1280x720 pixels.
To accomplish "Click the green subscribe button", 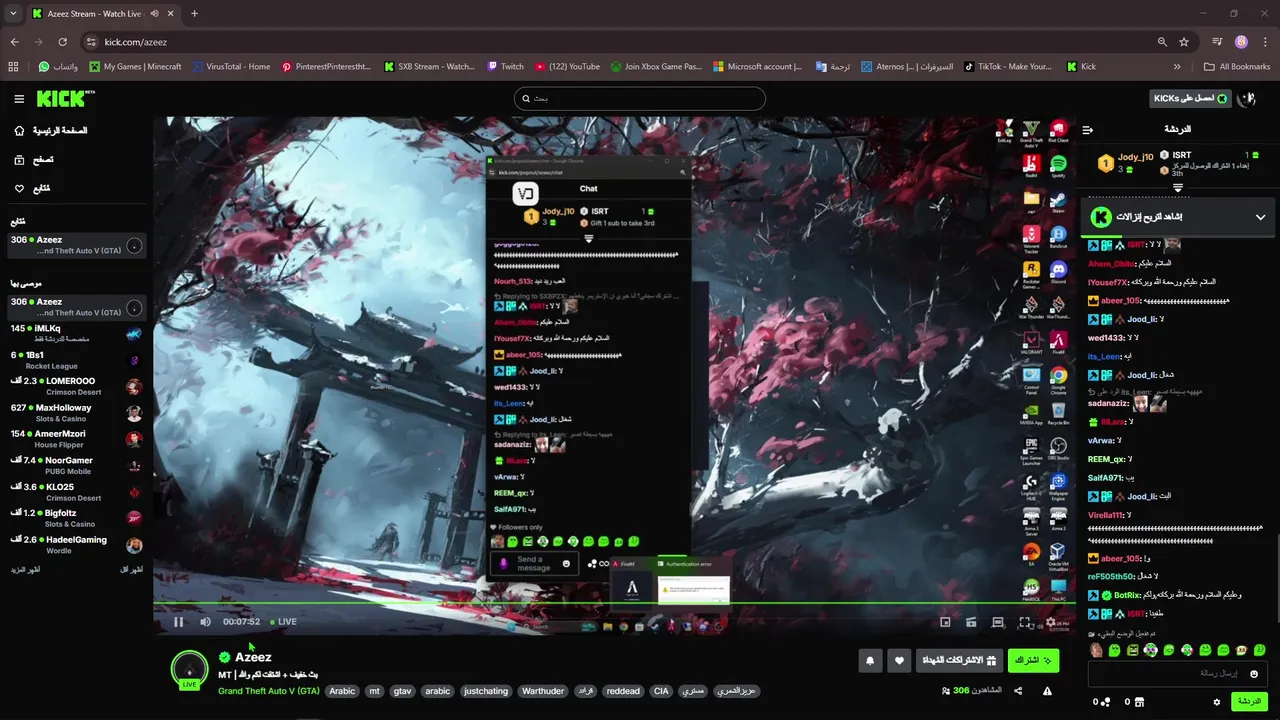I will tap(1033, 660).
